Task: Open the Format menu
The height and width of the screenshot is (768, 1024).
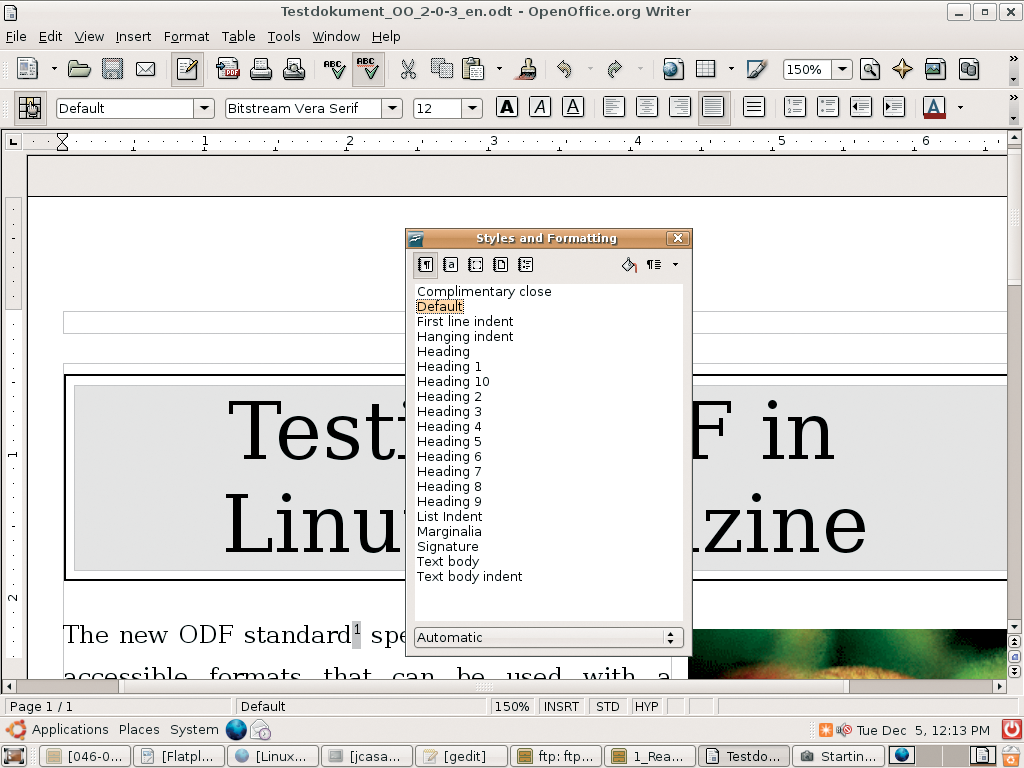Action: click(186, 37)
